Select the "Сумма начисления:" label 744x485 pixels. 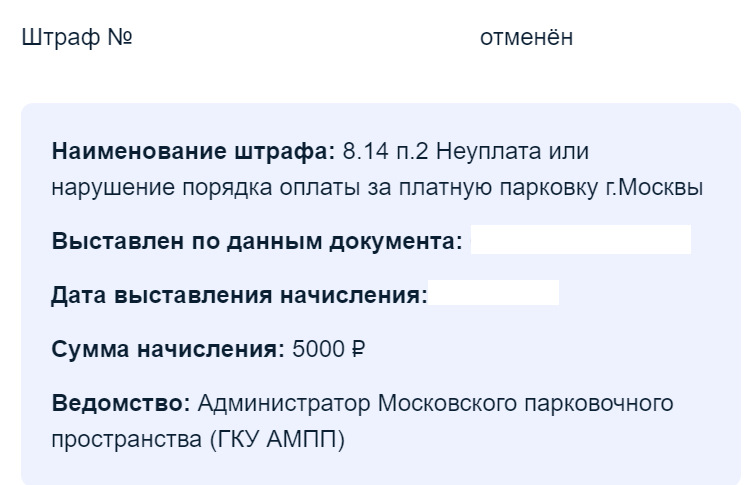[x=168, y=349]
